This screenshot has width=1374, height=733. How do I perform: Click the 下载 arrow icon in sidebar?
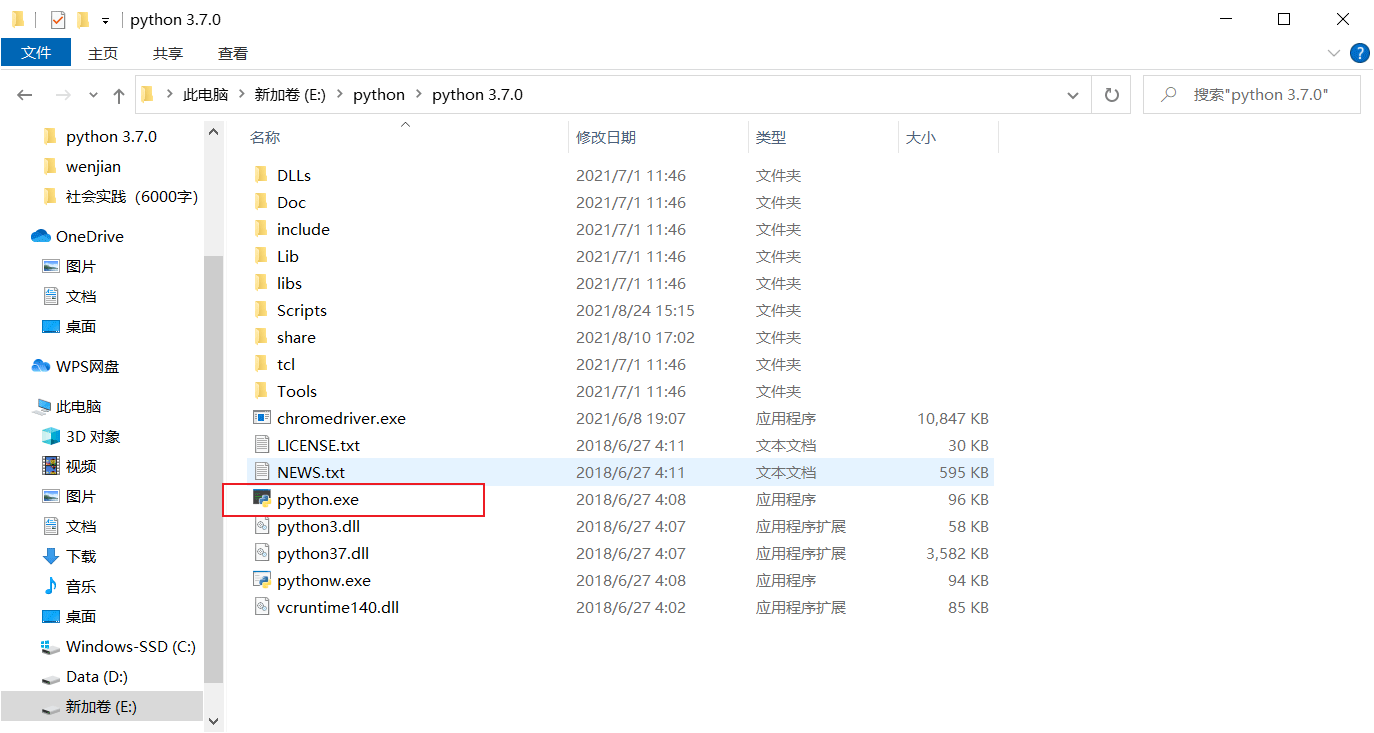51,556
